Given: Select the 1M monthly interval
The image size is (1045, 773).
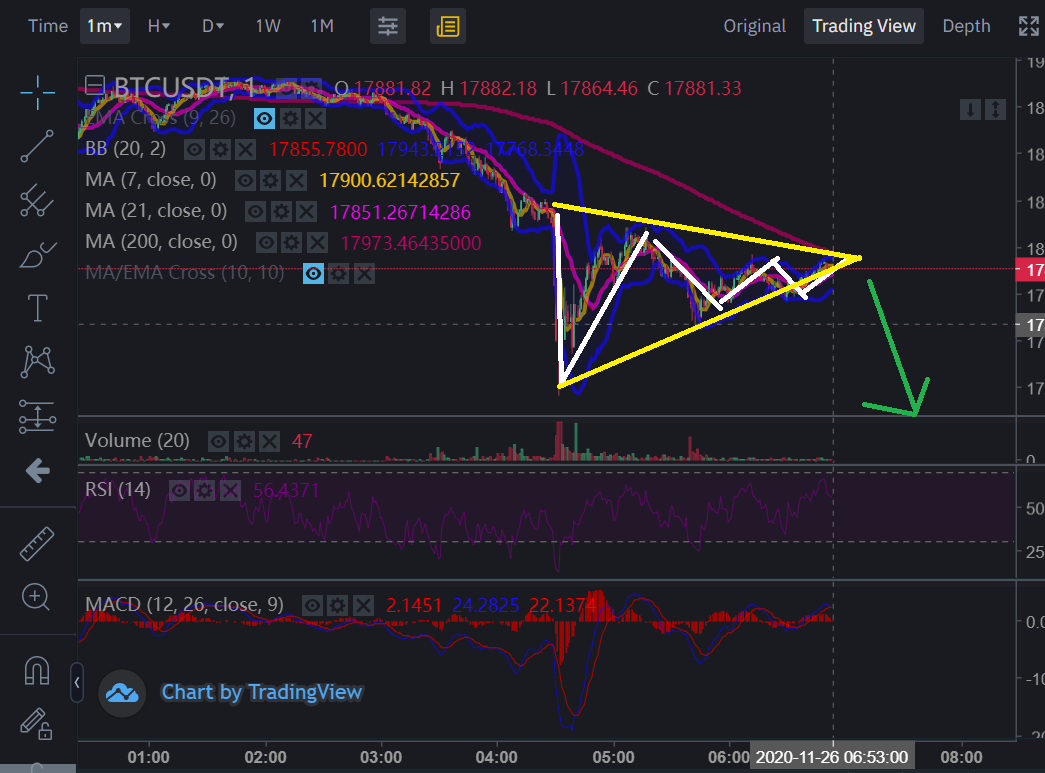Looking at the screenshot, I should click(x=322, y=26).
